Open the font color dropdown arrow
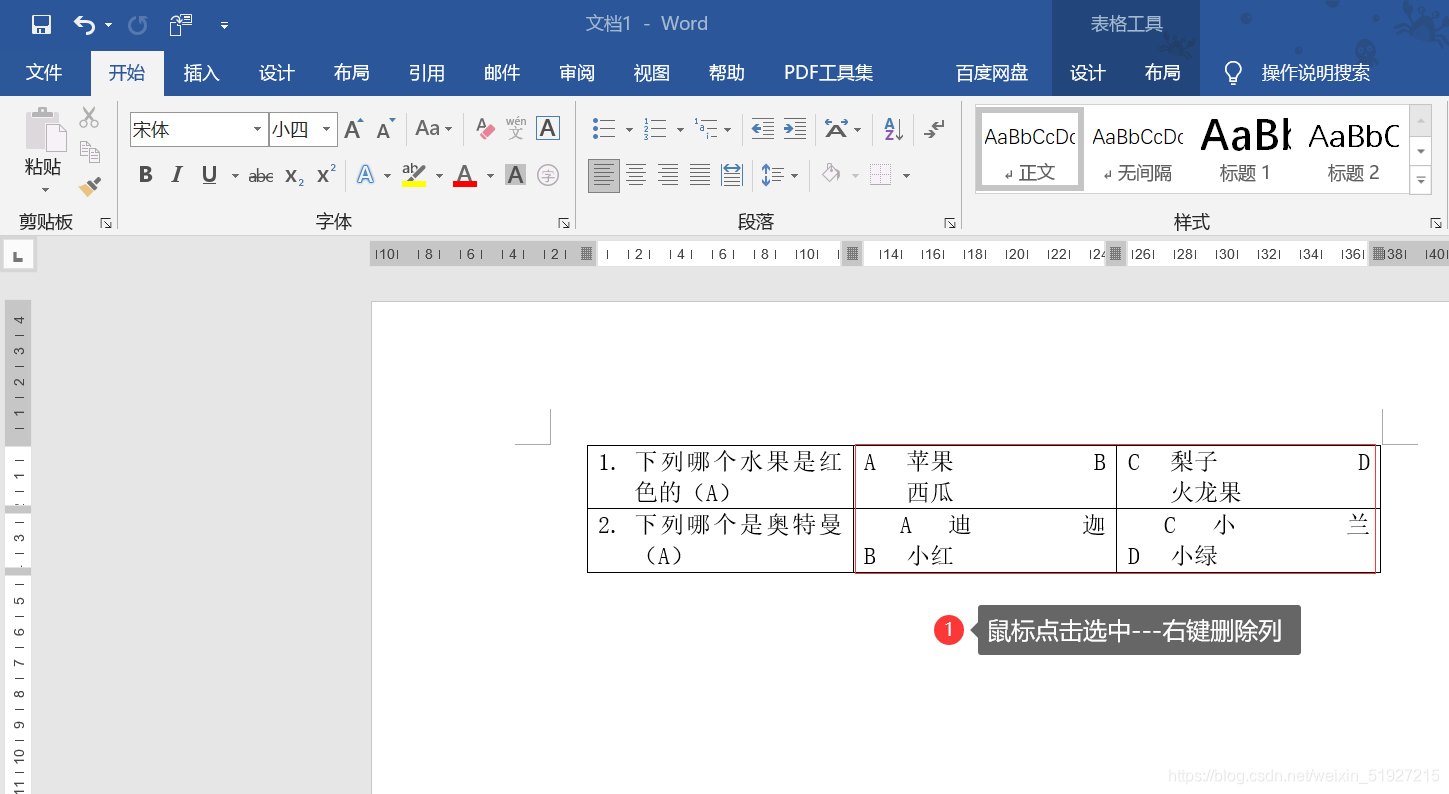Viewport: 1449px width, 794px height. coord(490,176)
